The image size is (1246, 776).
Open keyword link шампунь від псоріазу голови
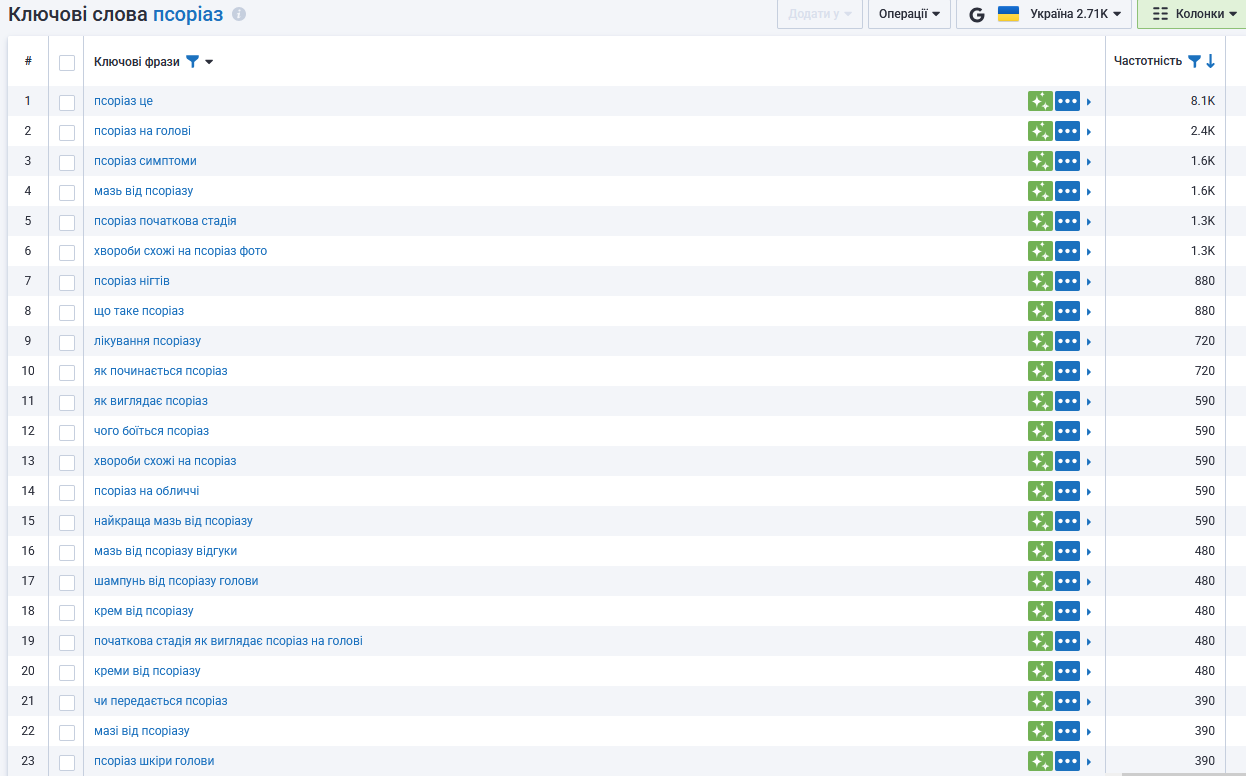pyautogui.click(x=176, y=581)
